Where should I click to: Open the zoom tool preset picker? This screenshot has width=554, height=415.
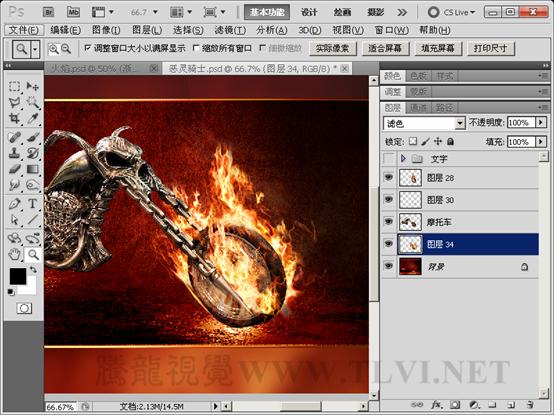point(35,49)
